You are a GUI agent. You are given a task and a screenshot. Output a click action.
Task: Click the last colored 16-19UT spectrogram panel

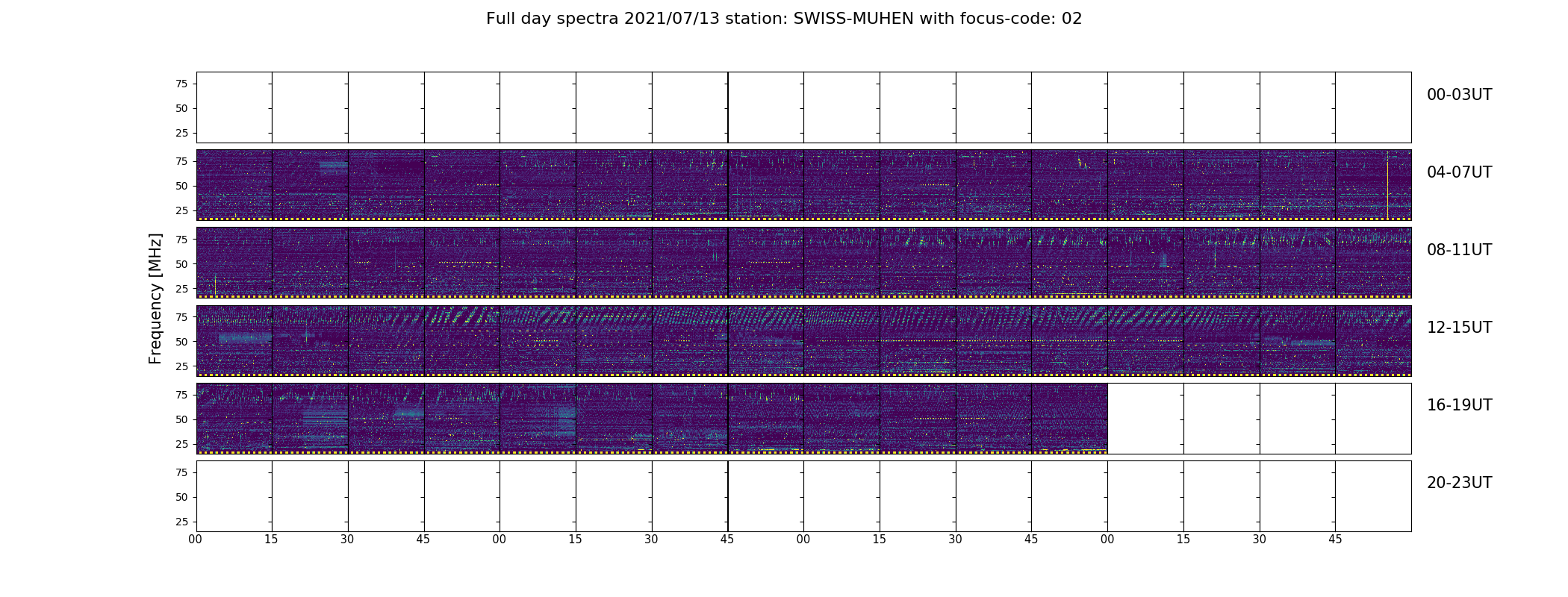[1069, 418]
